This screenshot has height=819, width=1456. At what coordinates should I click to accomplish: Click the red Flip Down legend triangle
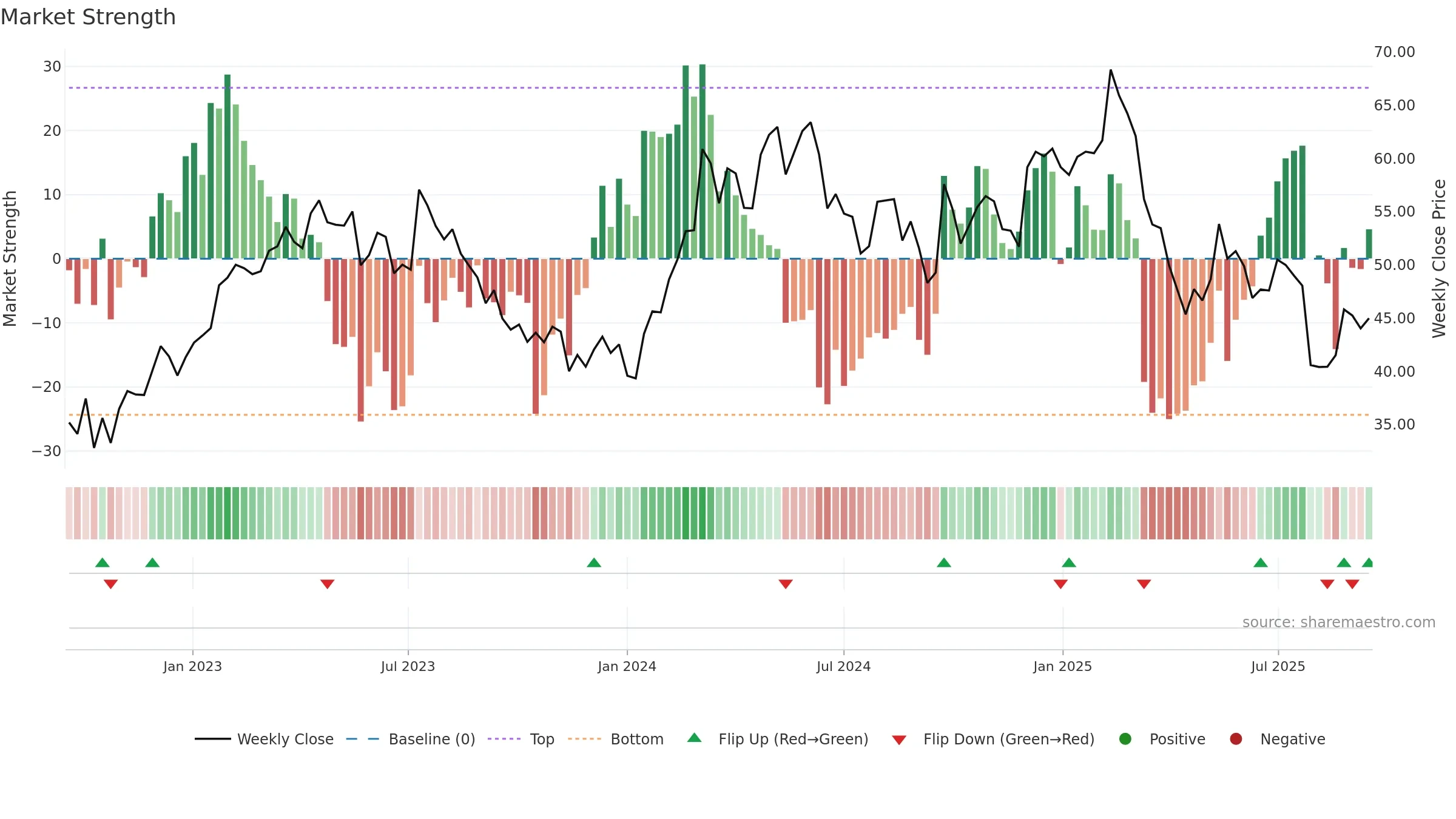899,740
